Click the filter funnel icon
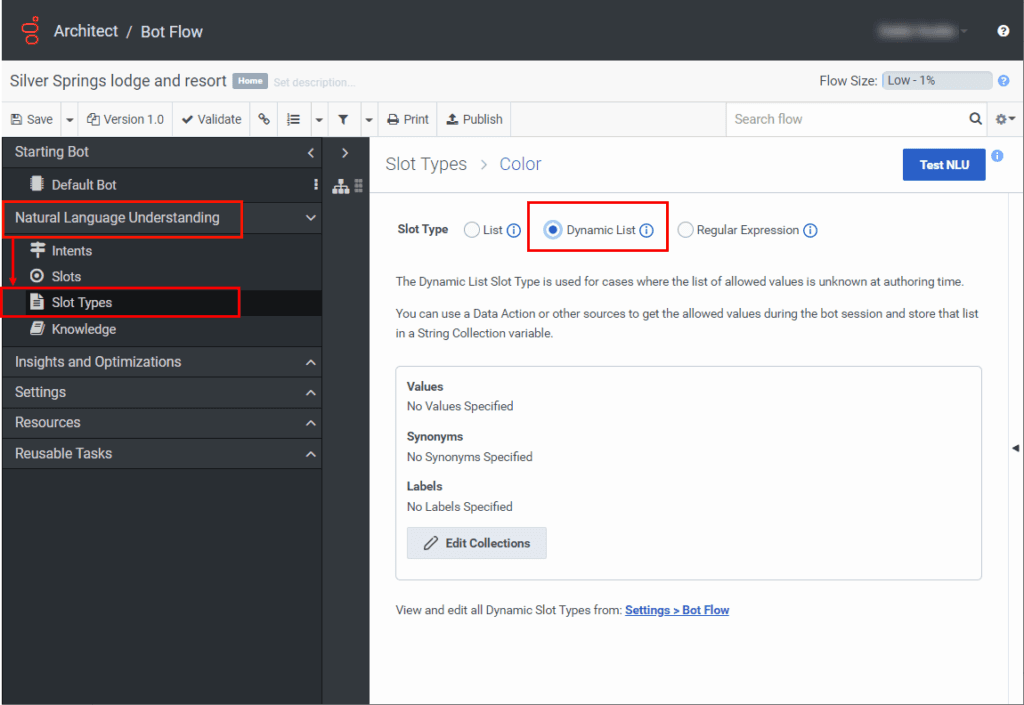The image size is (1024, 705). coord(343,118)
